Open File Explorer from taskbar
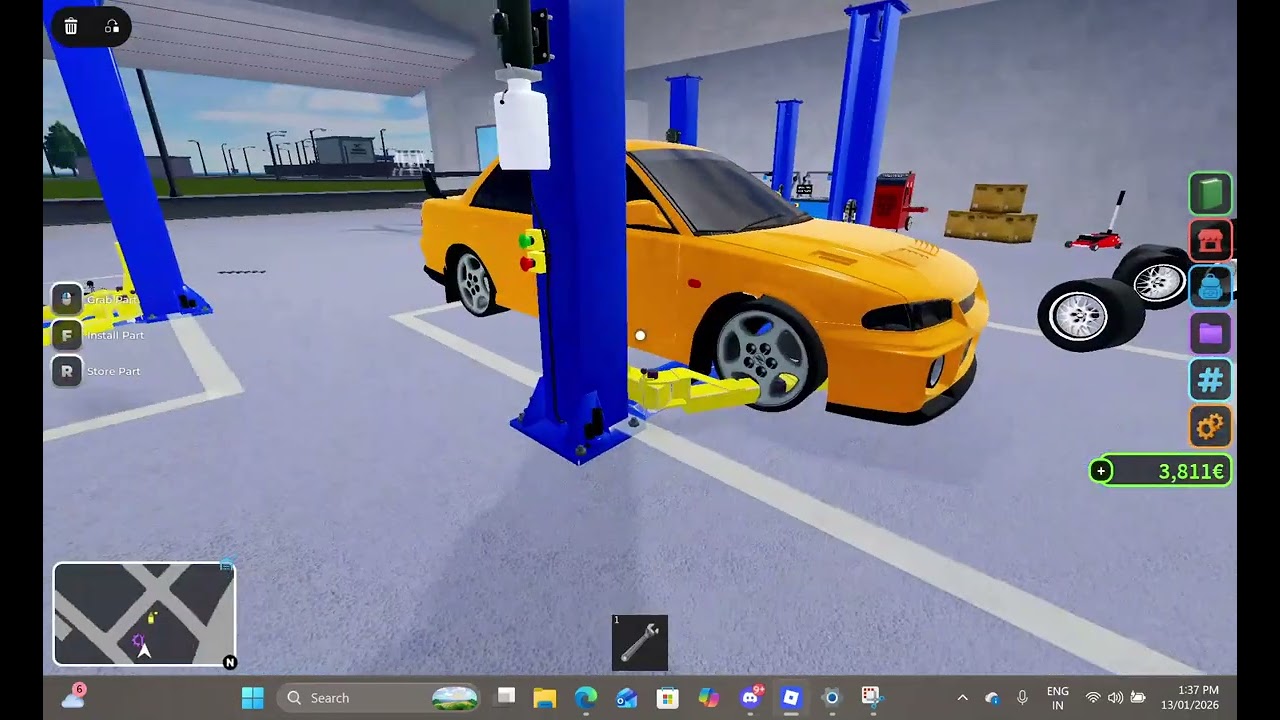The height and width of the screenshot is (720, 1280). 545,698
